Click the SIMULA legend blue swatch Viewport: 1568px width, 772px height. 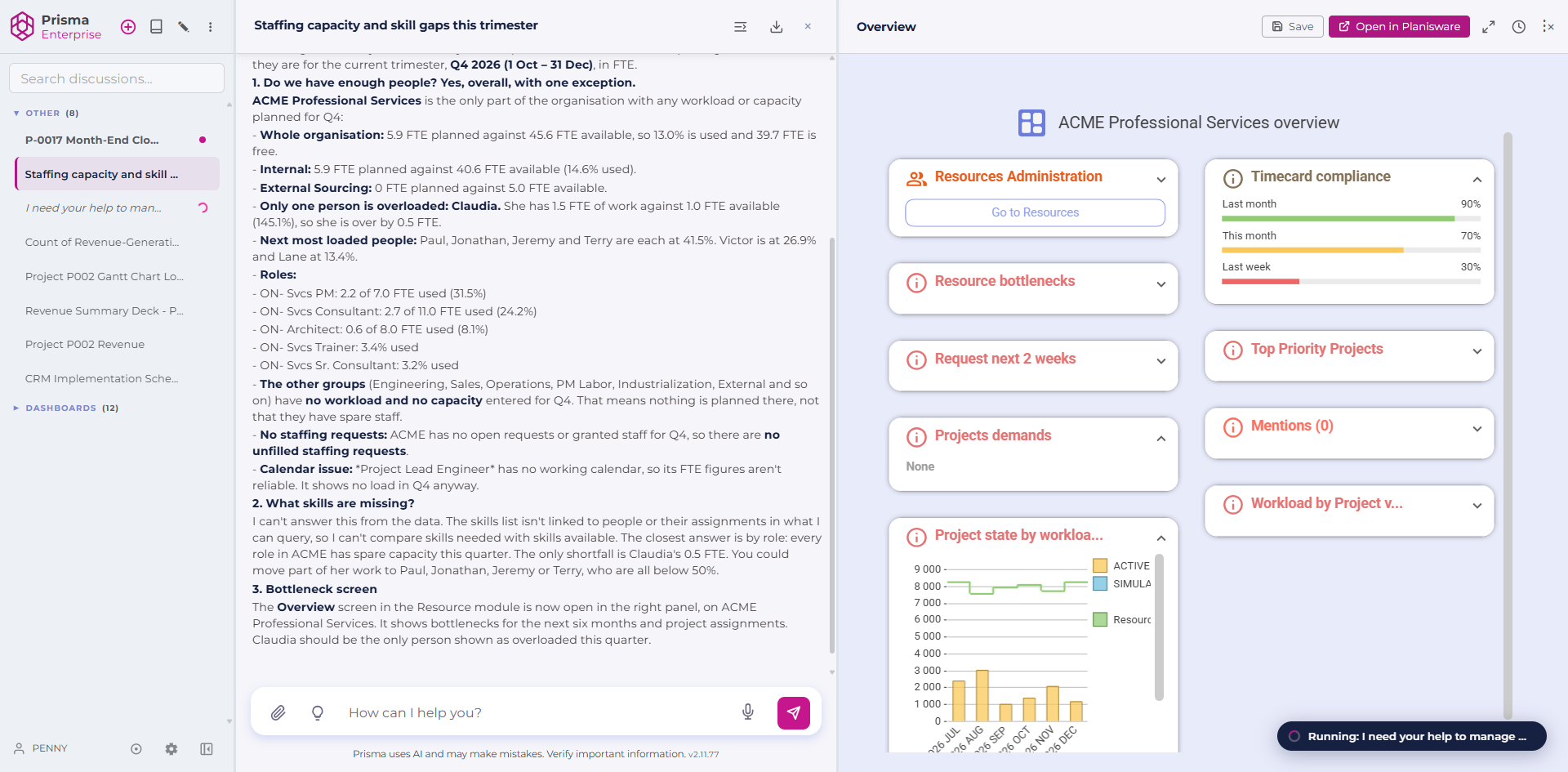tap(1100, 583)
